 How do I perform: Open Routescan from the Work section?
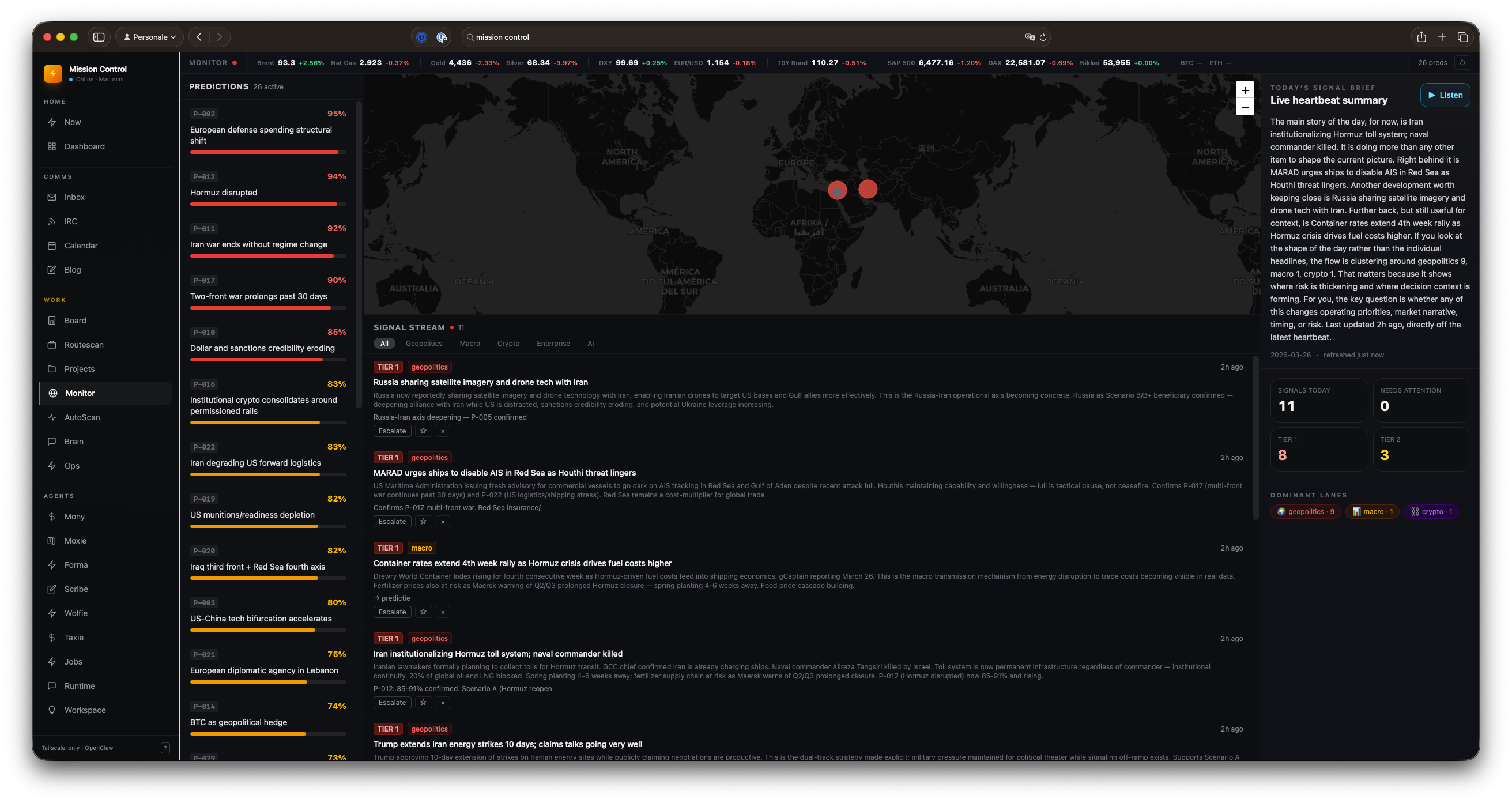point(84,345)
